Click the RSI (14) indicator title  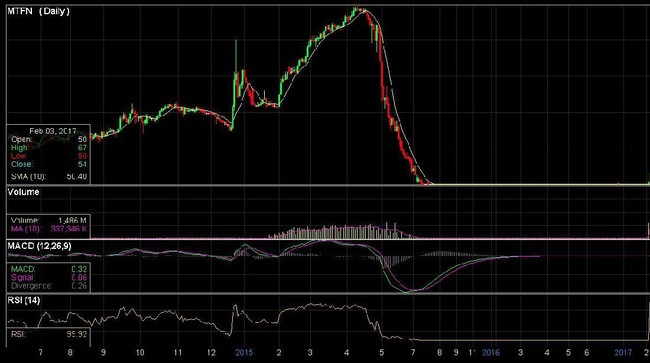click(x=24, y=300)
